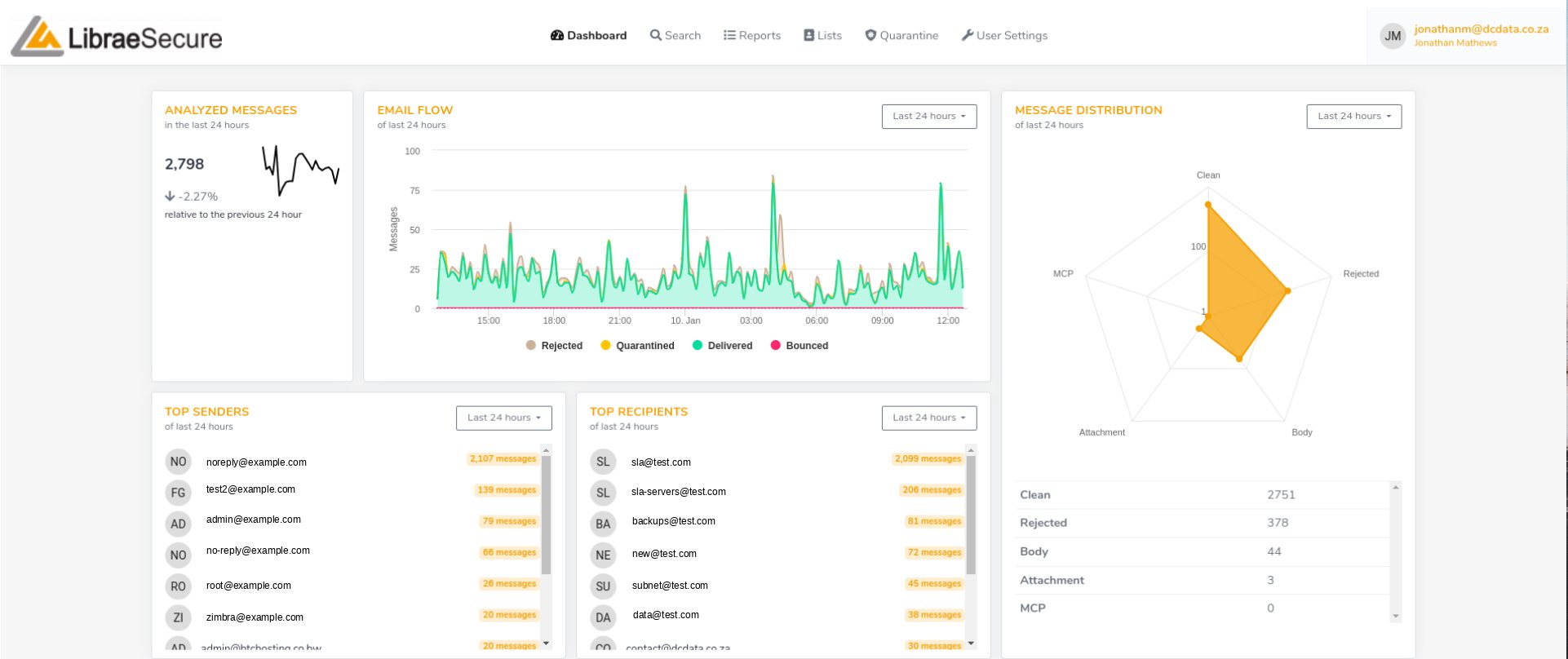Select the noreply@example.com sender

click(x=256, y=462)
